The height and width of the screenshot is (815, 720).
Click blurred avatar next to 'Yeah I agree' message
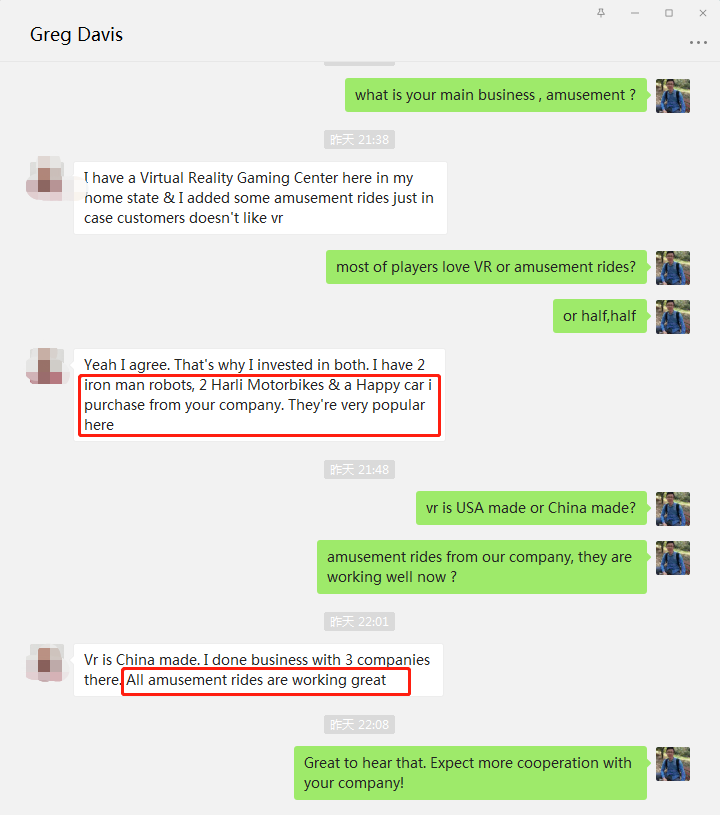point(47,366)
